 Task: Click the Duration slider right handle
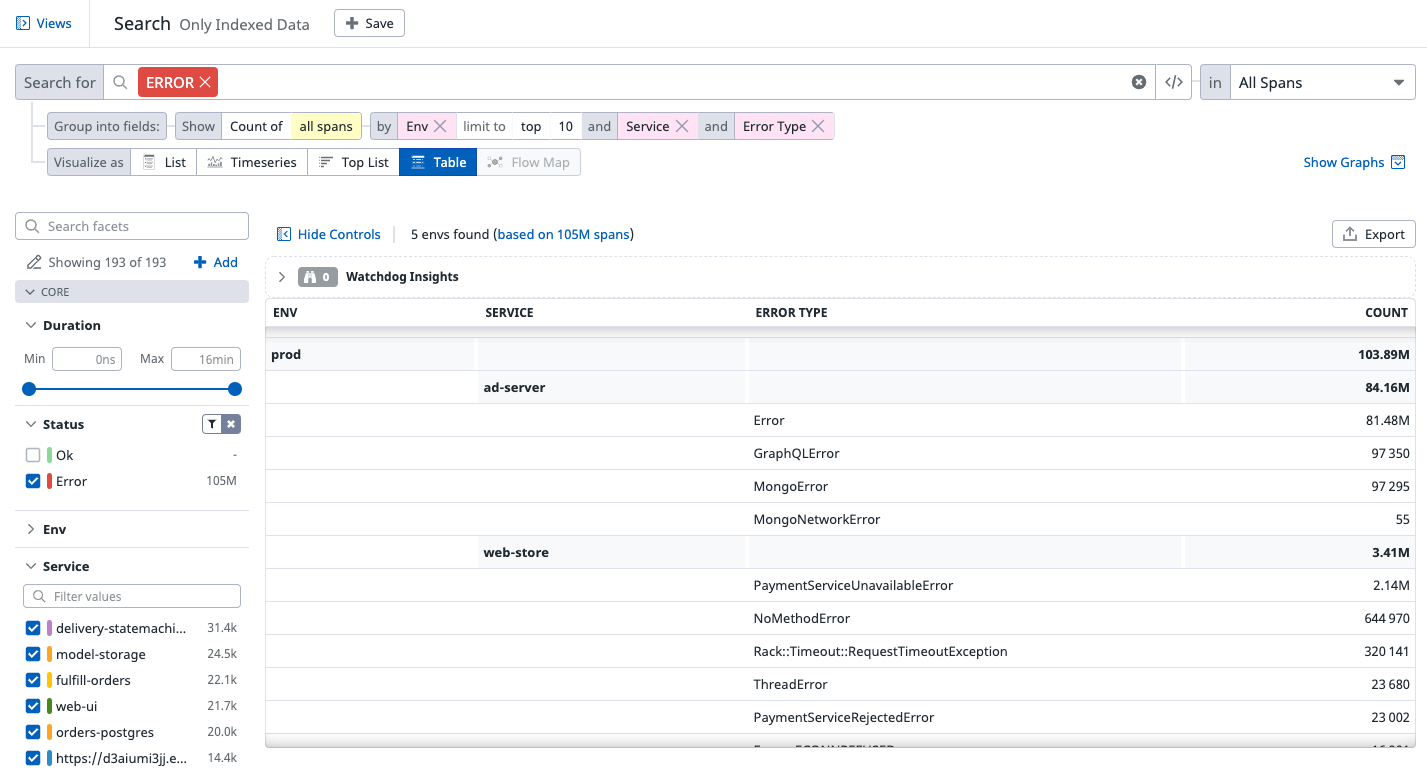coord(235,389)
